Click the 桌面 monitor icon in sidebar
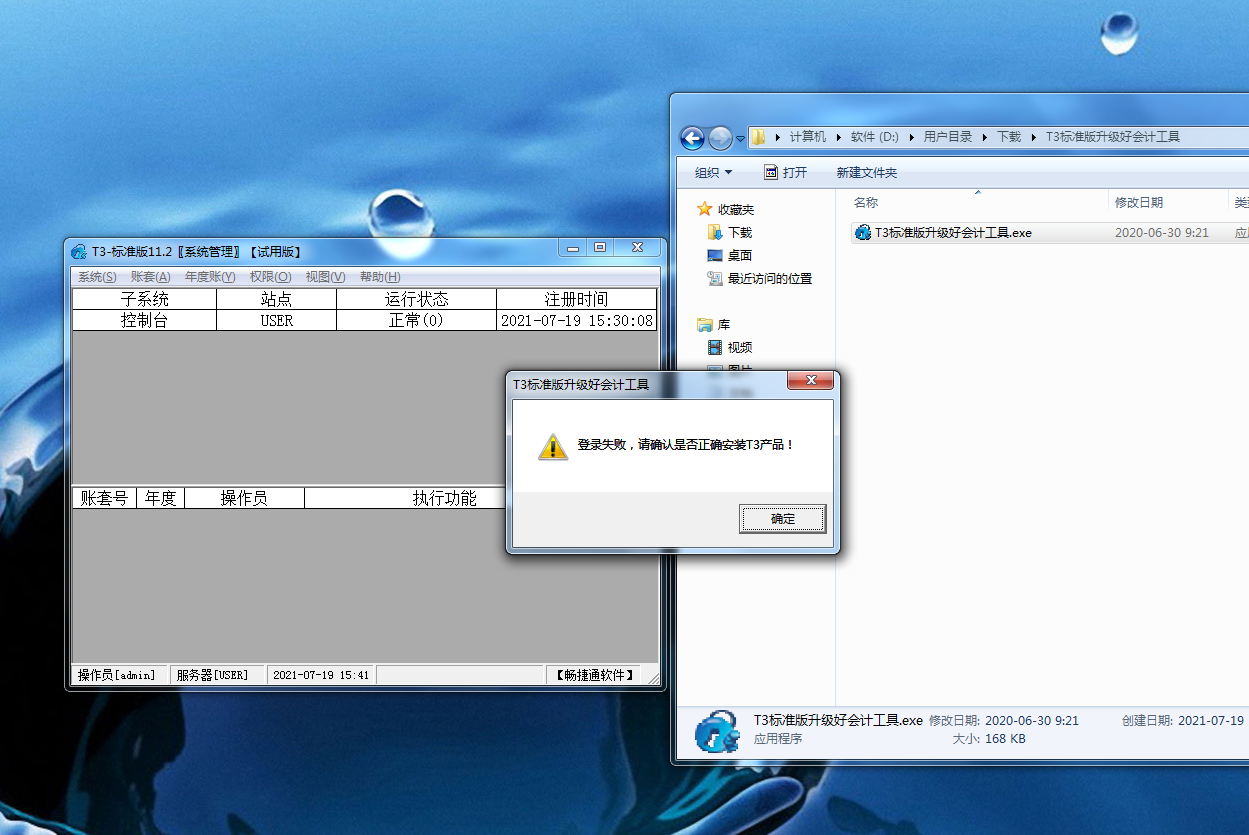The image size is (1249, 835). click(714, 255)
